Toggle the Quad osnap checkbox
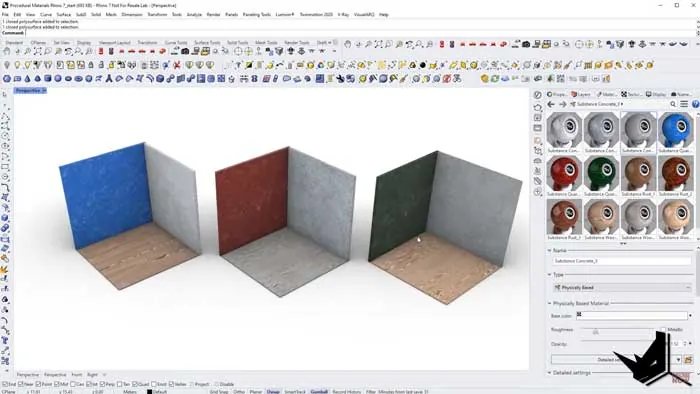This screenshot has height=394, width=700. (x=135, y=384)
